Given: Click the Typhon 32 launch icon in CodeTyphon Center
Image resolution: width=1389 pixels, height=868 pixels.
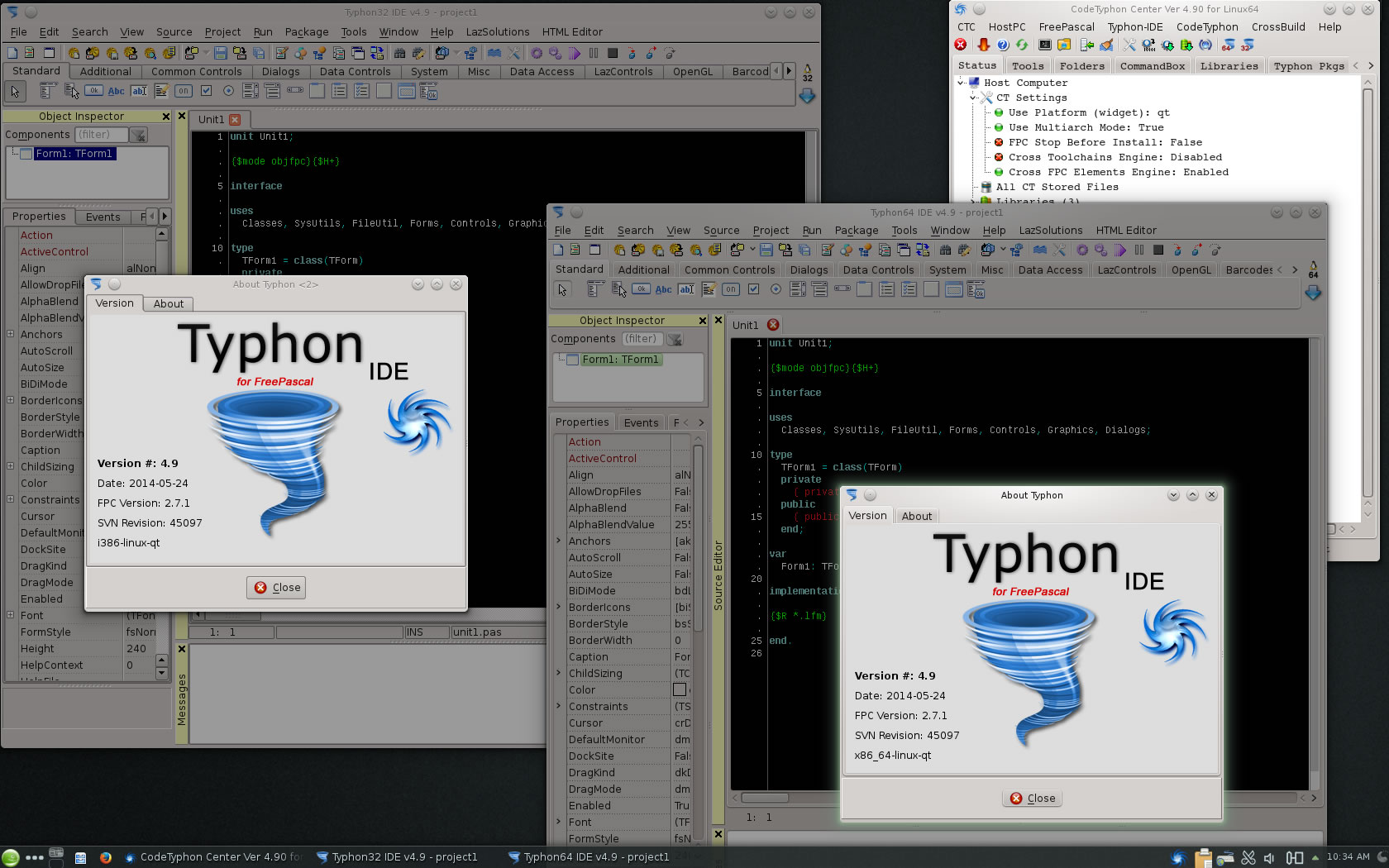Looking at the screenshot, I should [x=1247, y=45].
